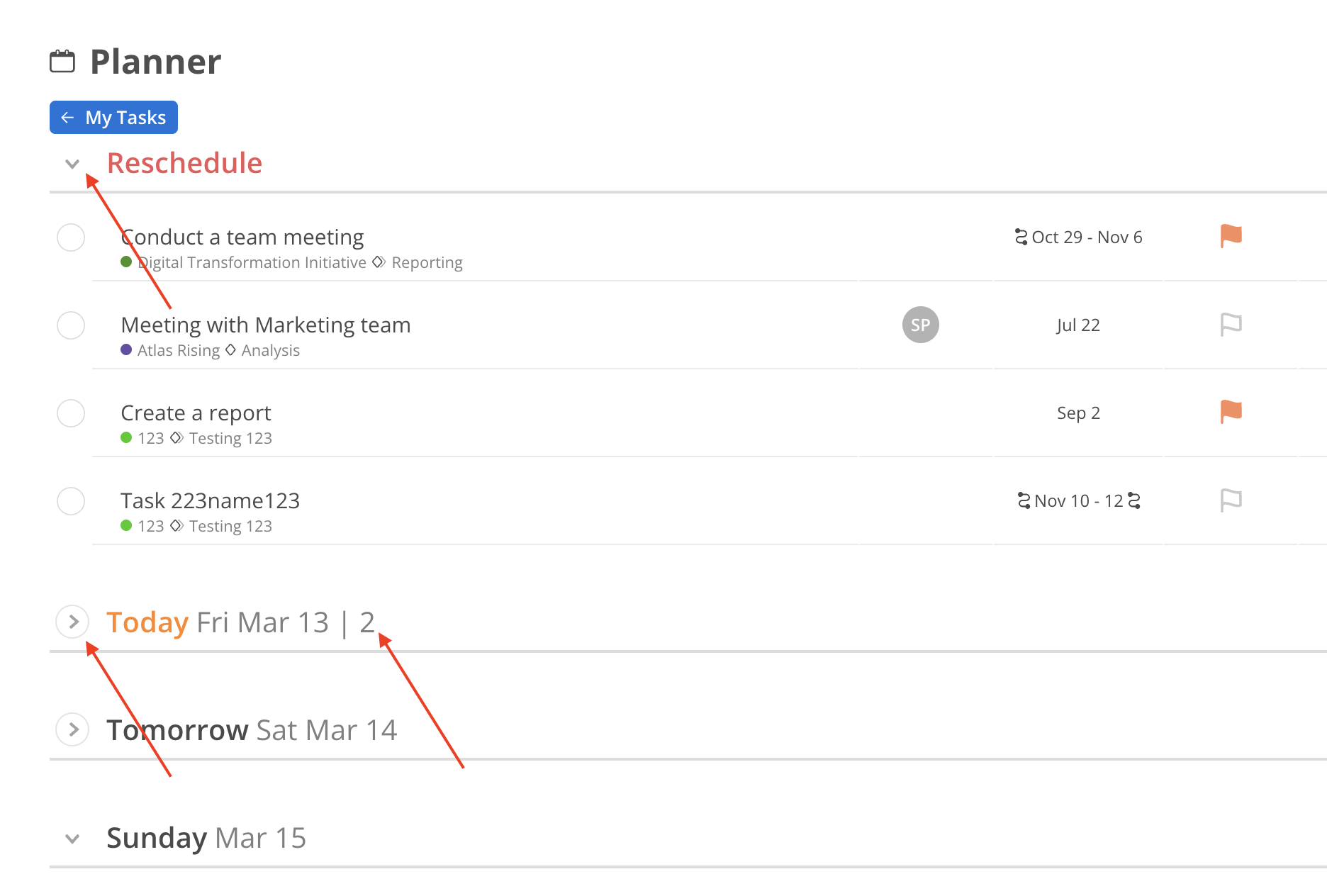Click the purple Atlas Rising project dot
1327x896 pixels.
coord(126,350)
